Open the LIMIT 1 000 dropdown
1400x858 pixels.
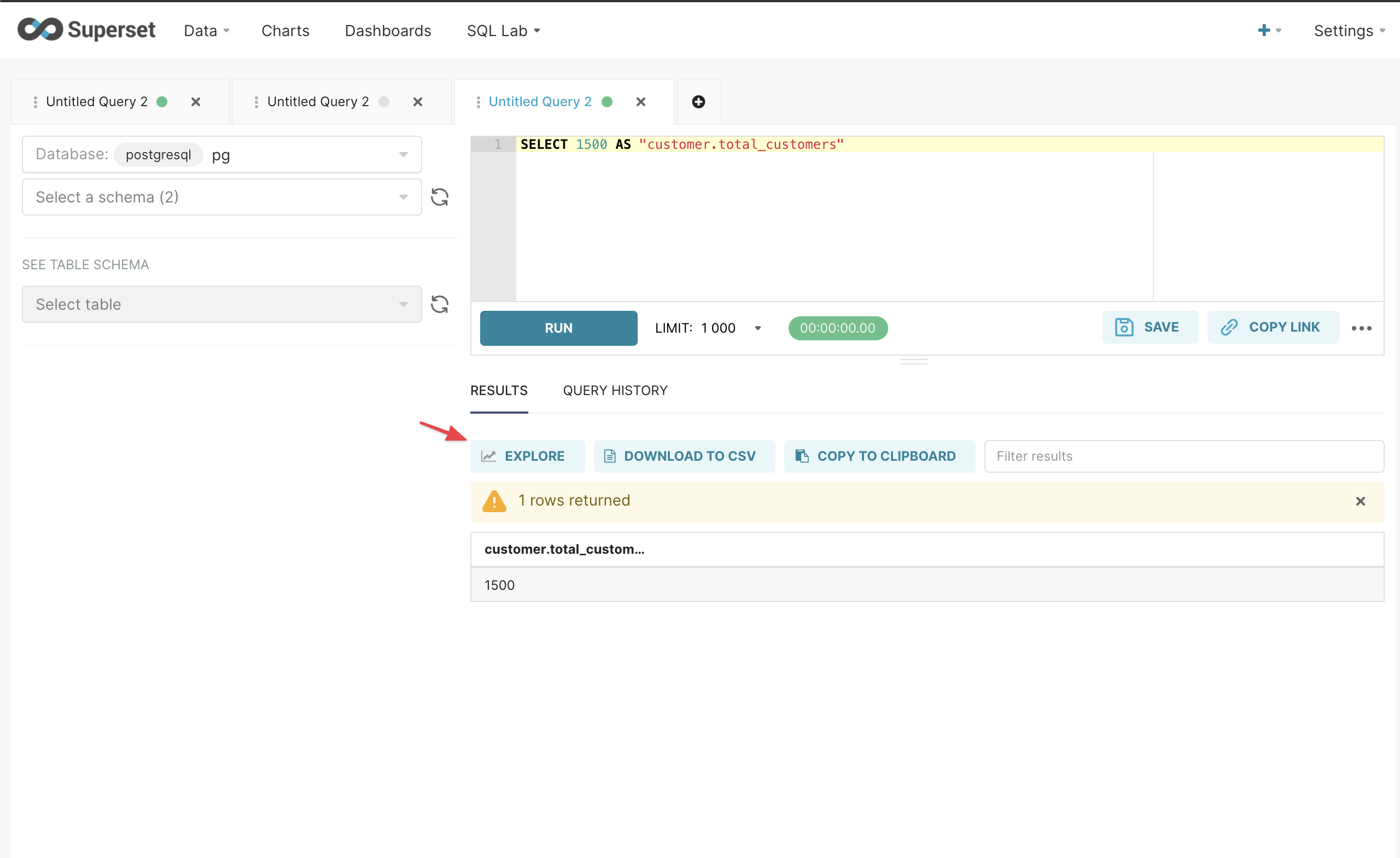click(x=757, y=328)
